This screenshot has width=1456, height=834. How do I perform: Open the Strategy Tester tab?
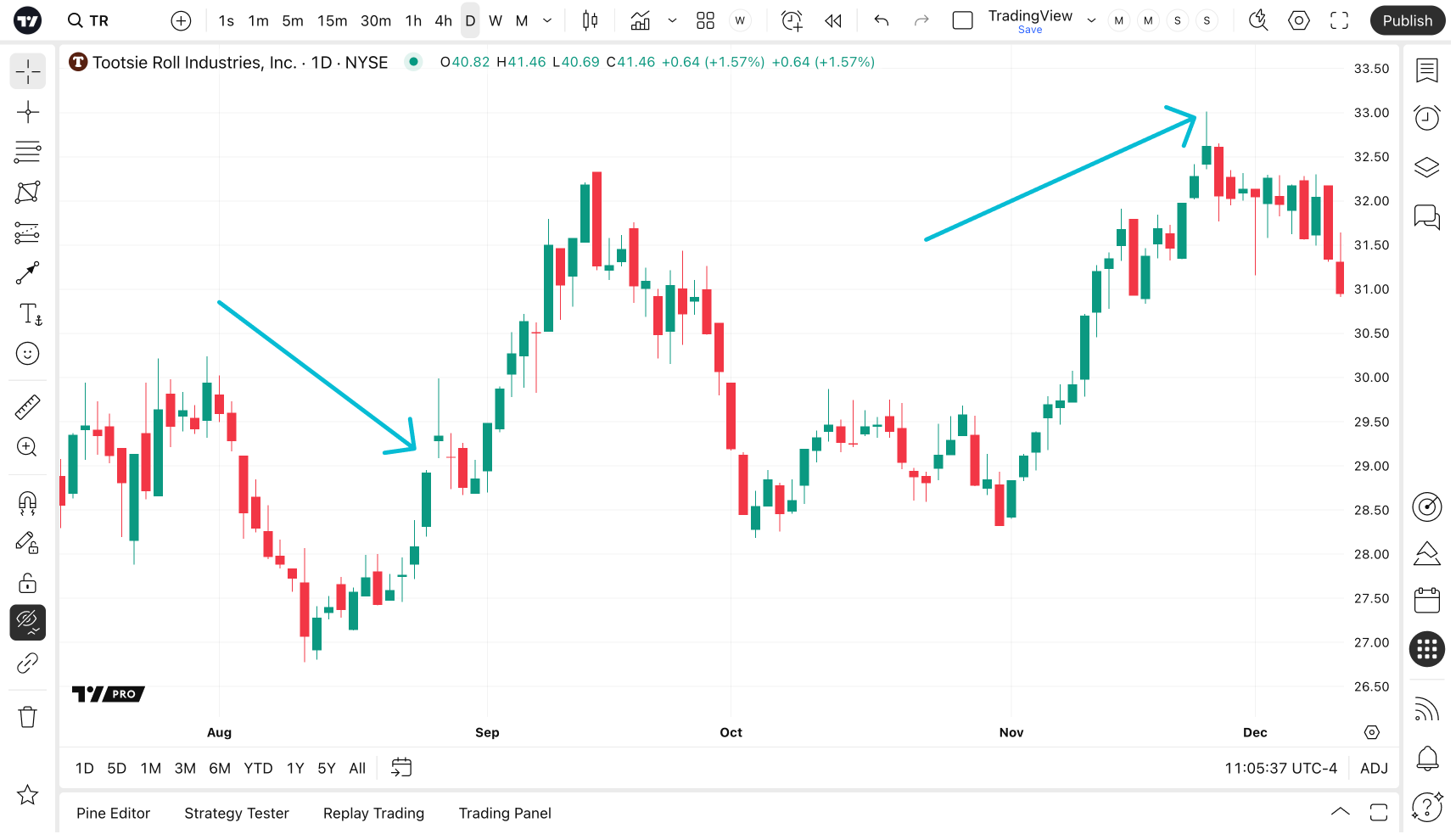click(x=237, y=813)
